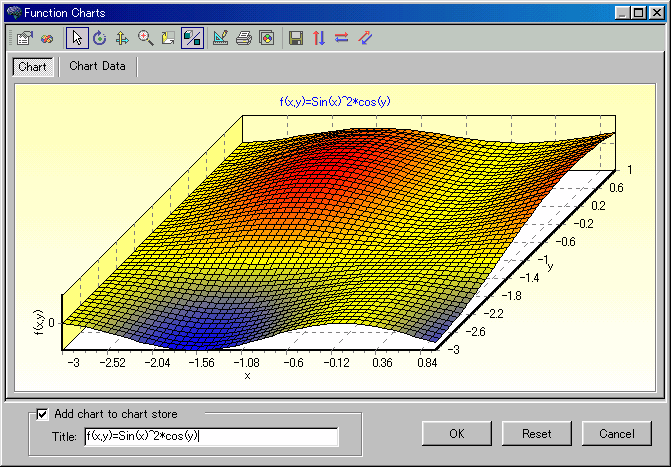The height and width of the screenshot is (467, 671).
Task: Click the horizontal red-blue arrows icon
Action: (x=341, y=39)
